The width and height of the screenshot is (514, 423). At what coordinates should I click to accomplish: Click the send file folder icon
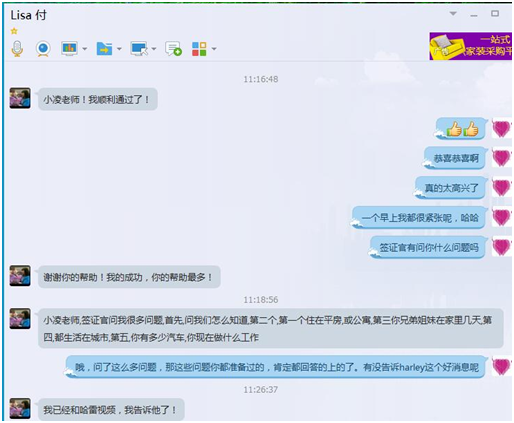[x=104, y=49]
